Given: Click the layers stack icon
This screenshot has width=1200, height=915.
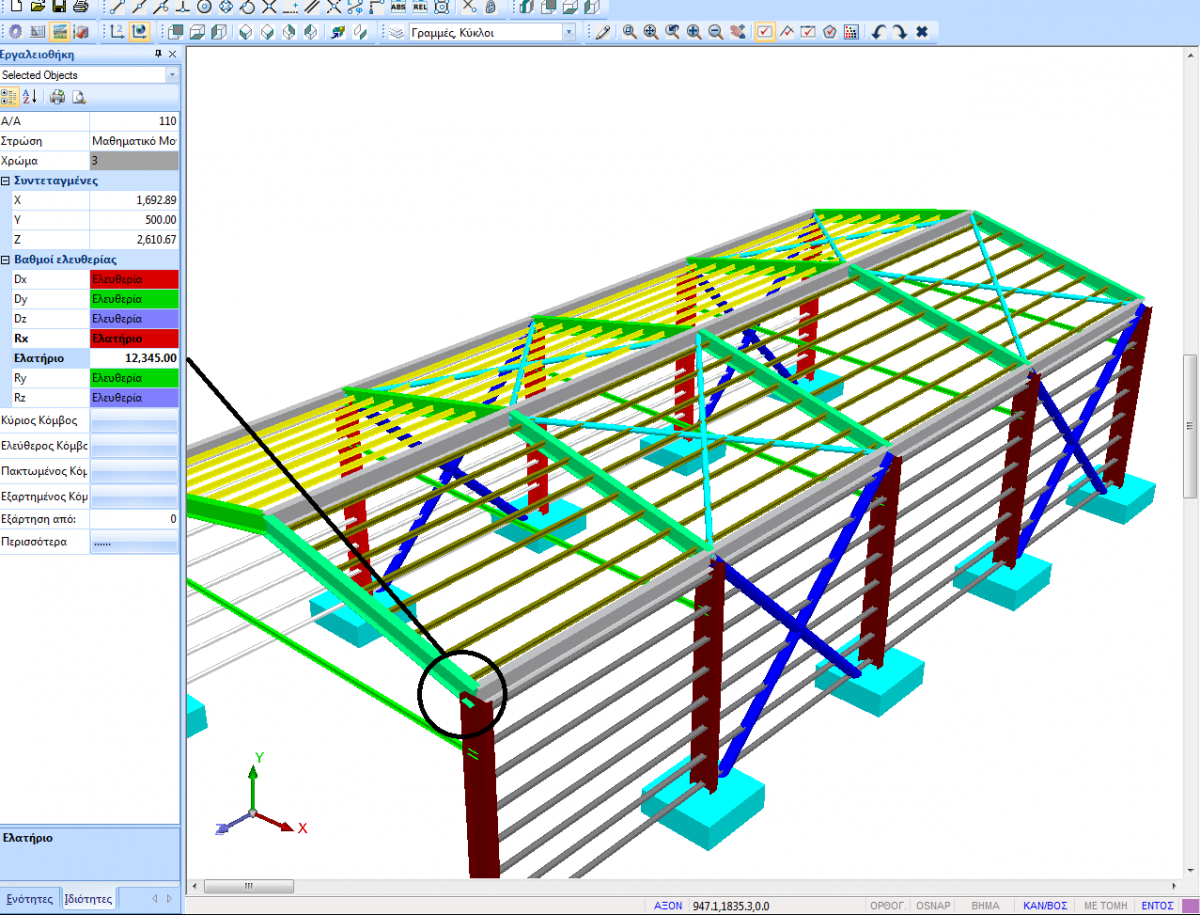Looking at the screenshot, I should pyautogui.click(x=396, y=32).
